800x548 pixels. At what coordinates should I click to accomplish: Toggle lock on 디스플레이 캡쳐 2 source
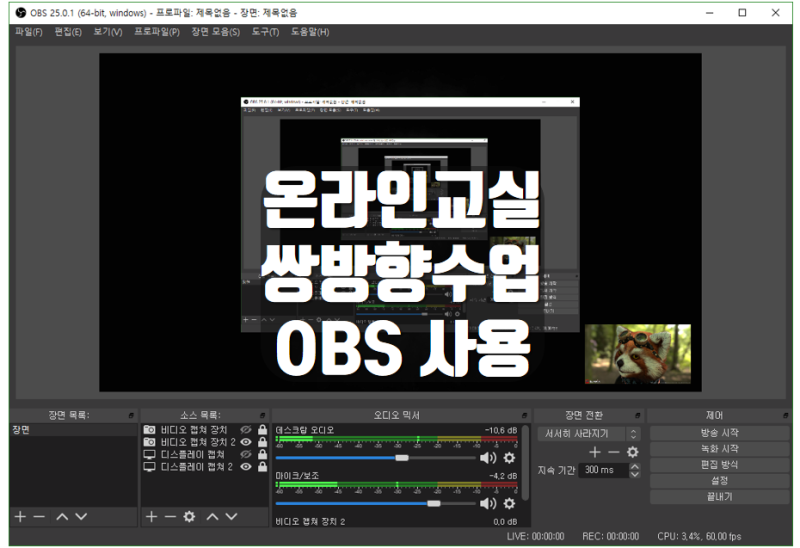click(x=262, y=466)
